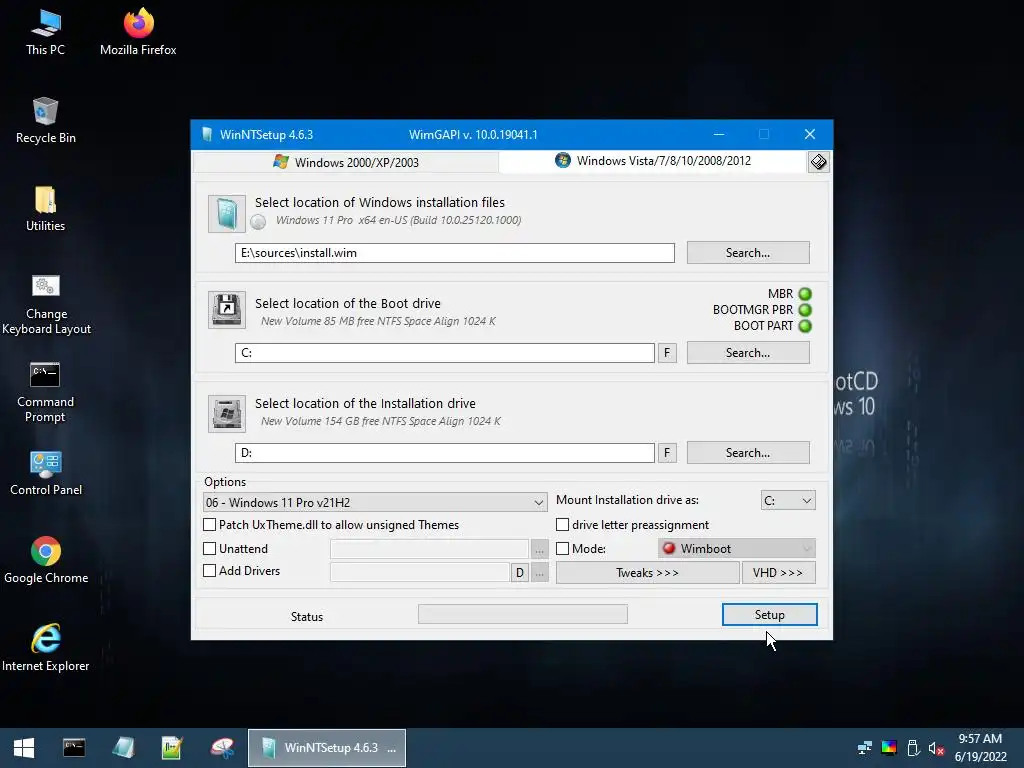1024x768 pixels.
Task: Click the Boot drive floppy icon
Action: pyautogui.click(x=227, y=310)
